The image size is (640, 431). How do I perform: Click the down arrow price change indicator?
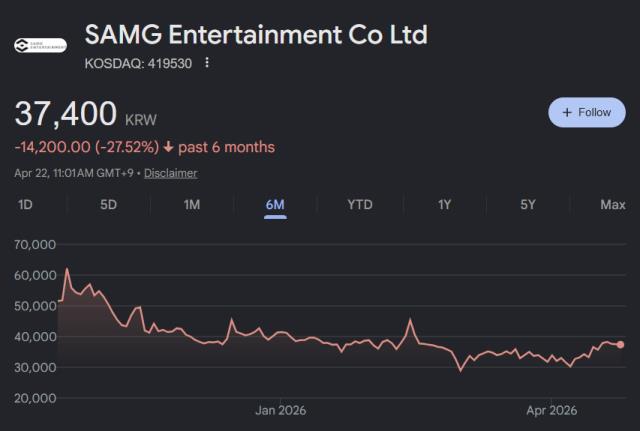coord(168,147)
